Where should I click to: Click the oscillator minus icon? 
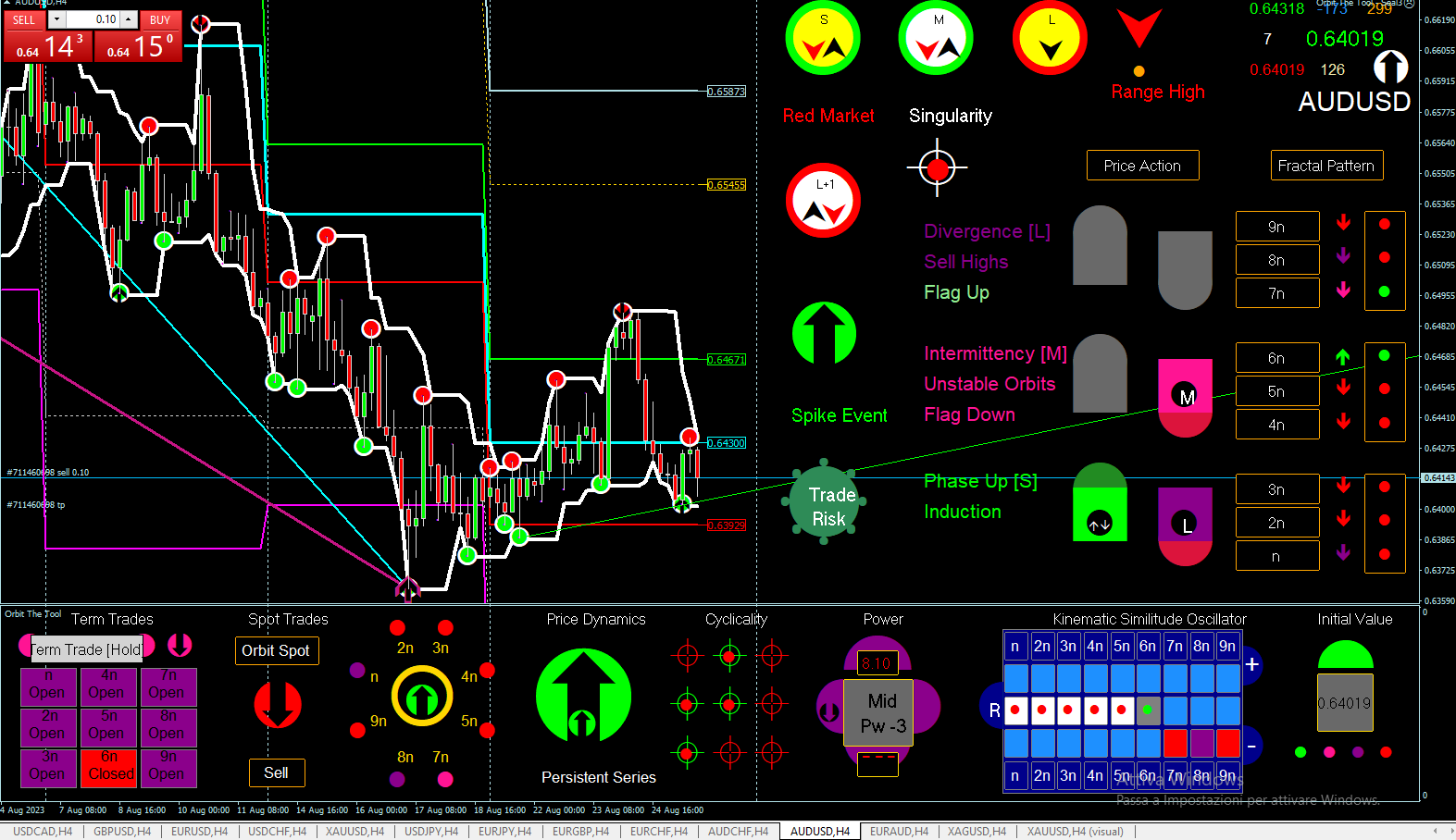click(x=1251, y=746)
